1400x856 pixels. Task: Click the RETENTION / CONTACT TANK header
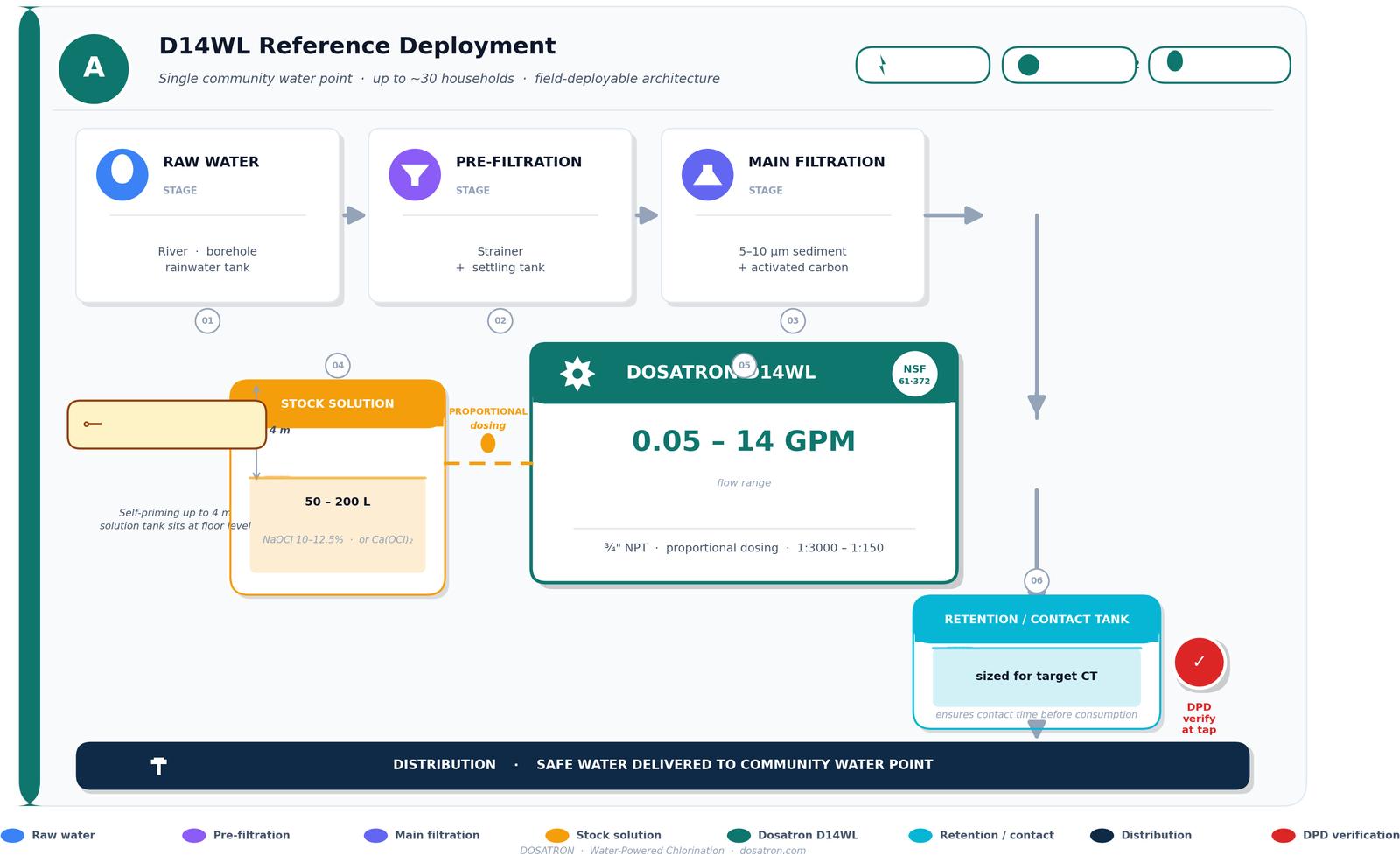point(1037,620)
